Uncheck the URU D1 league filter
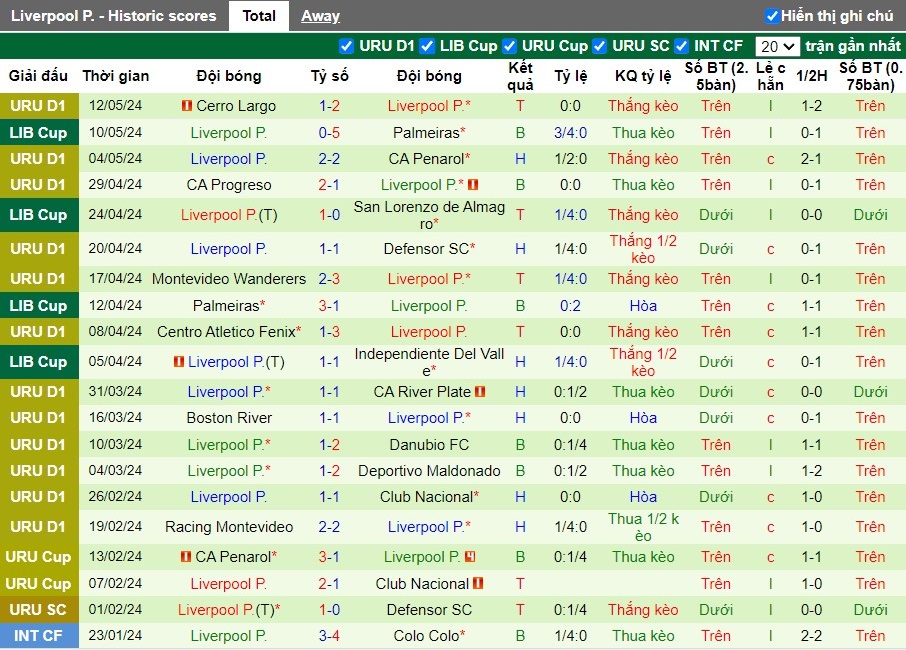This screenshot has height=650, width=906. [346, 46]
